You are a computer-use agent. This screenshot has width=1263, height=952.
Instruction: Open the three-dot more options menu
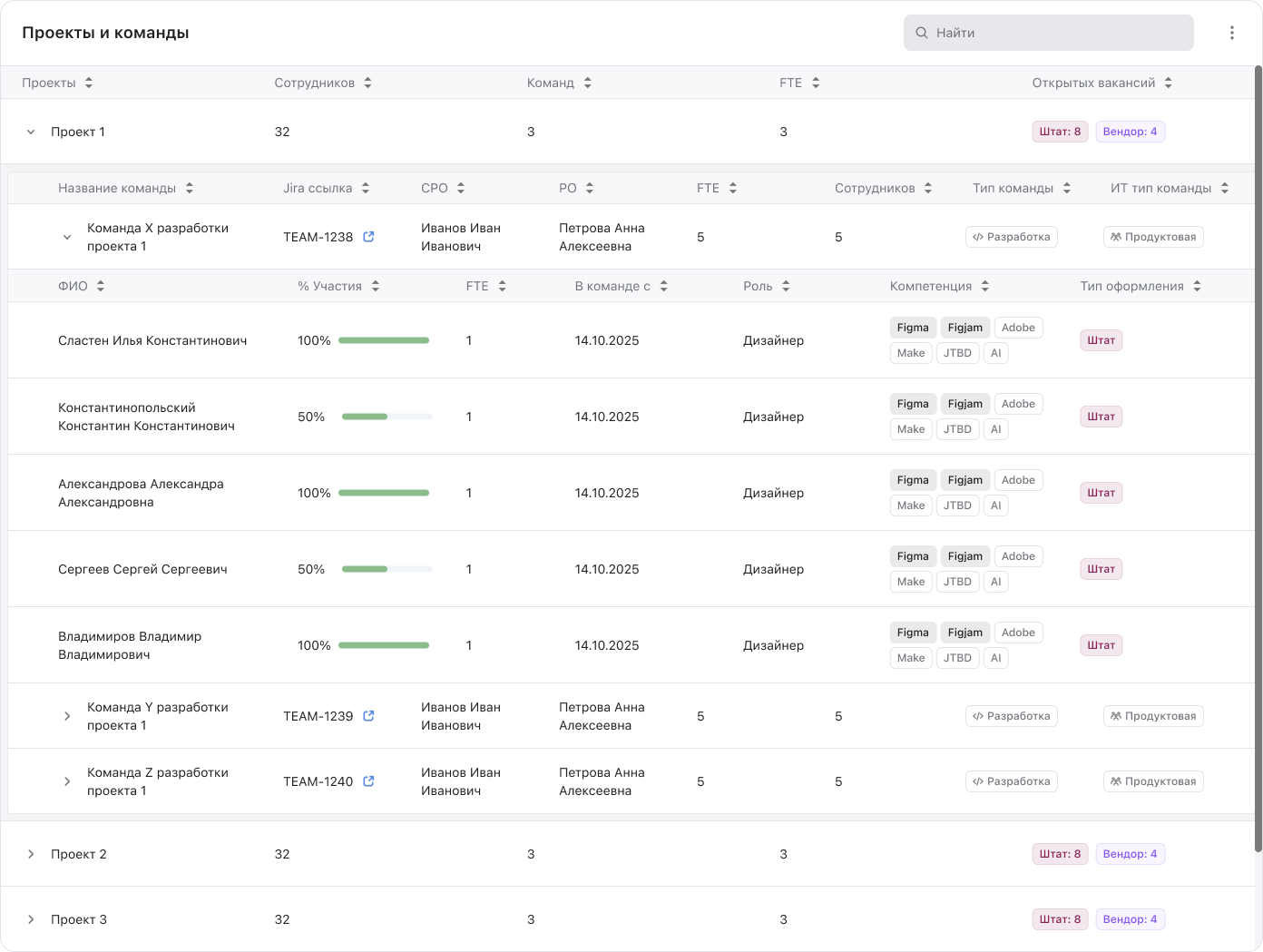1231,33
